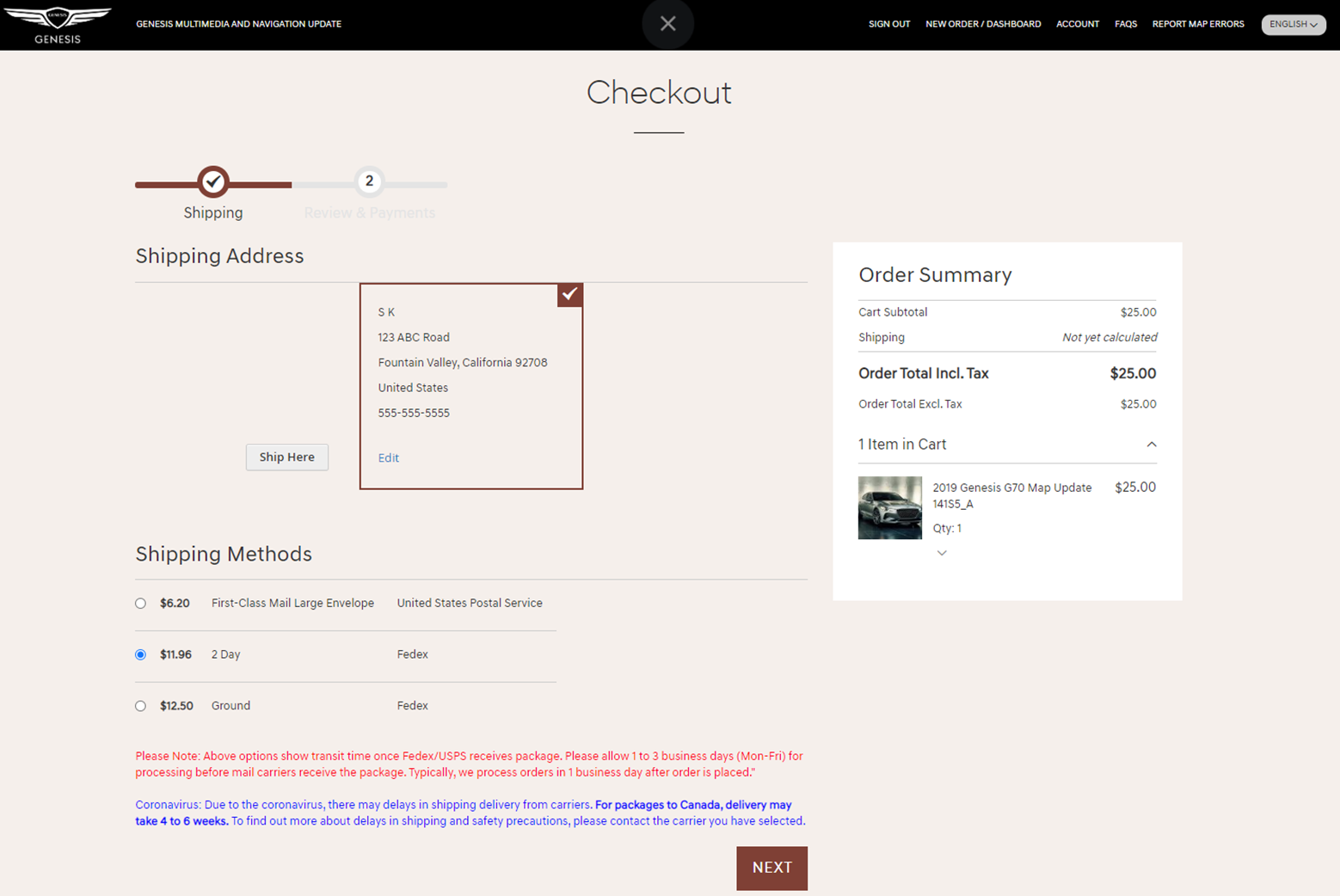
Task: Close checkout with the X icon
Action: pos(668,24)
